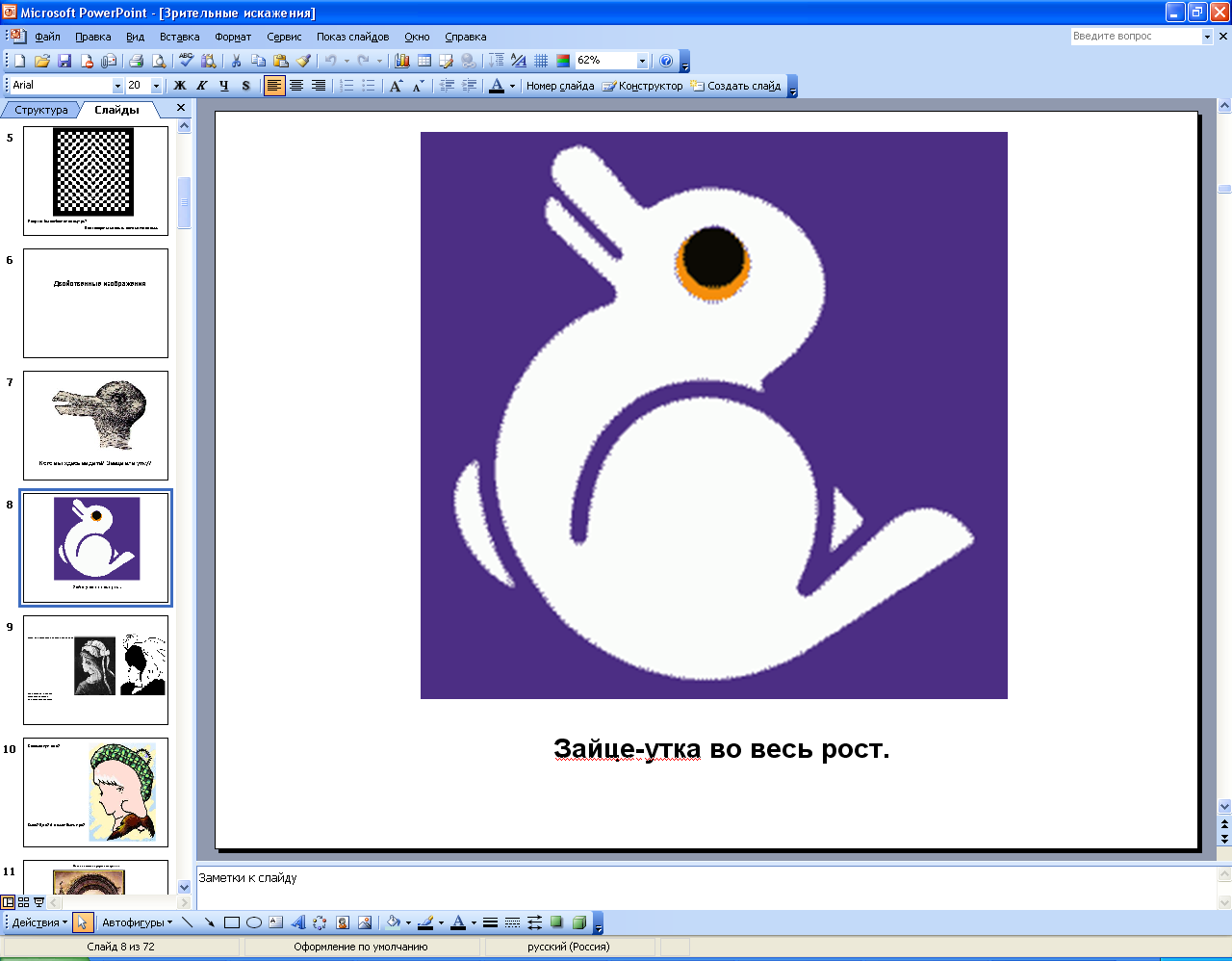
Task: Click the Bulleted list icon
Action: 369,86
